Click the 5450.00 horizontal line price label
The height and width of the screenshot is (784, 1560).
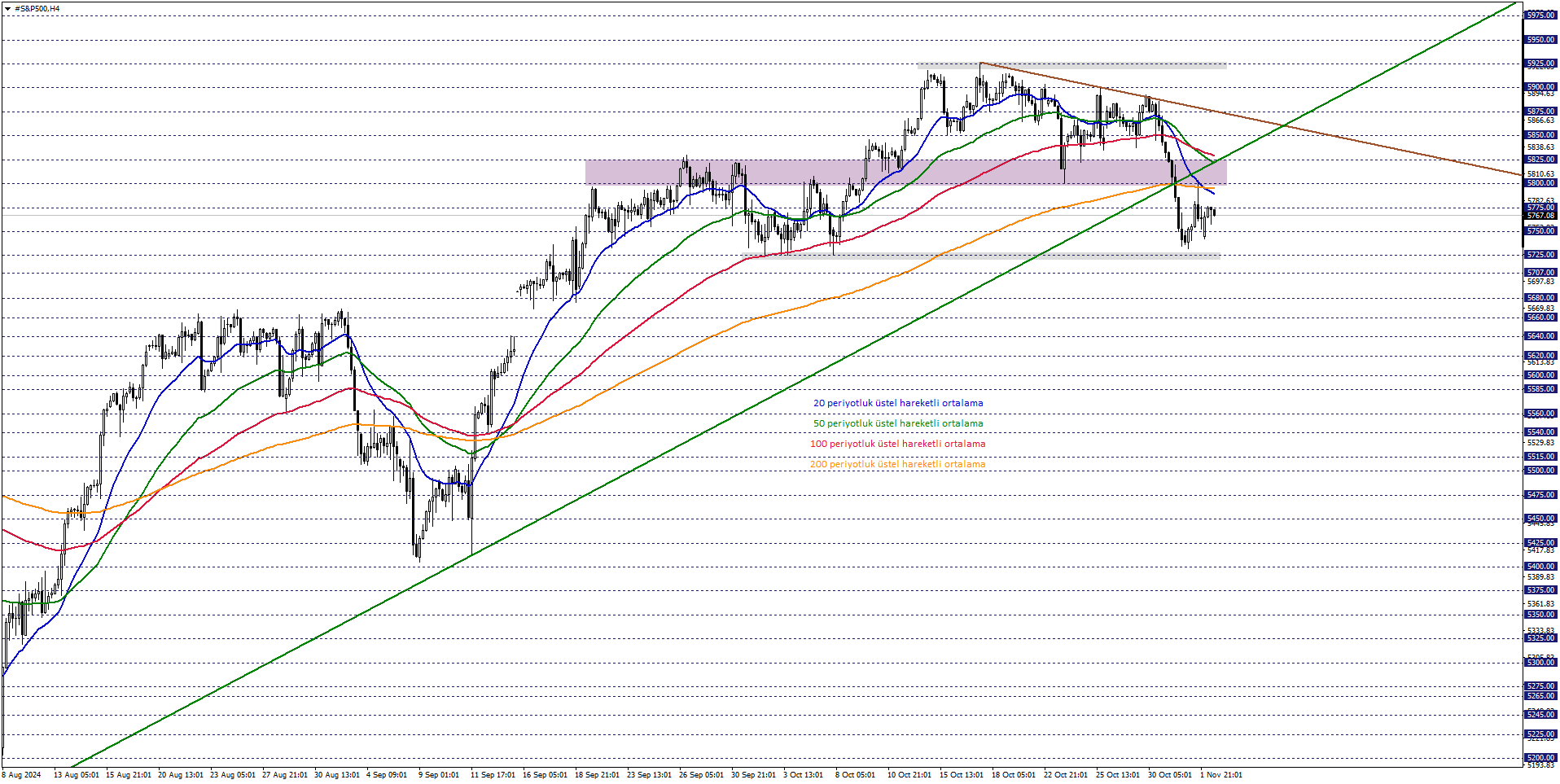click(1540, 519)
